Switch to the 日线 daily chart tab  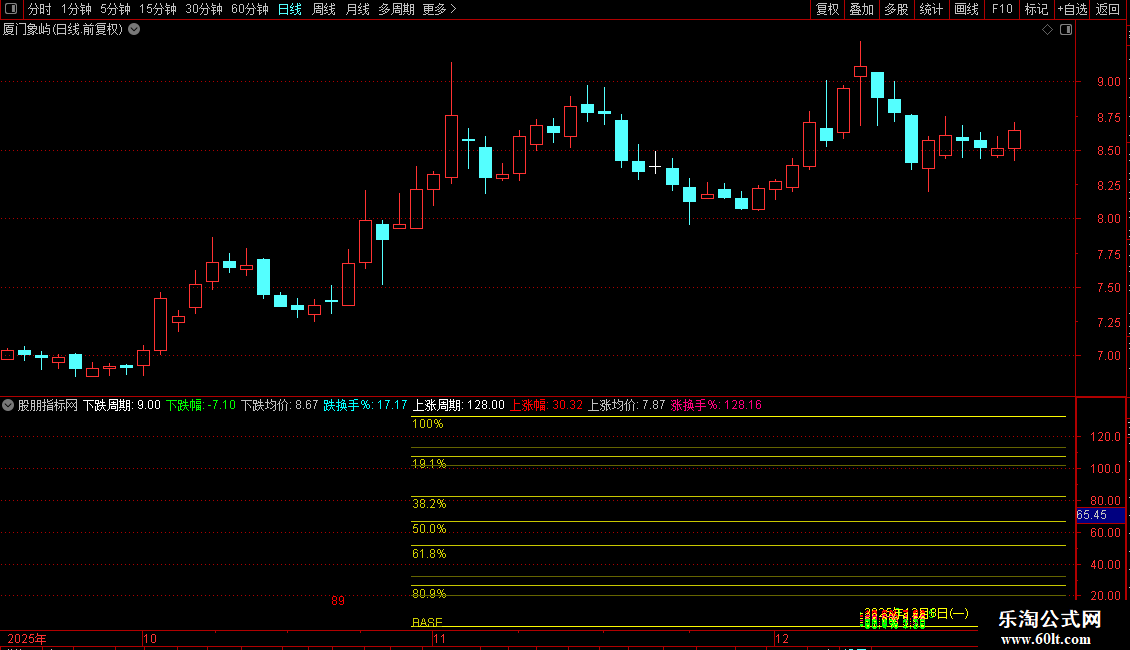[290, 9]
